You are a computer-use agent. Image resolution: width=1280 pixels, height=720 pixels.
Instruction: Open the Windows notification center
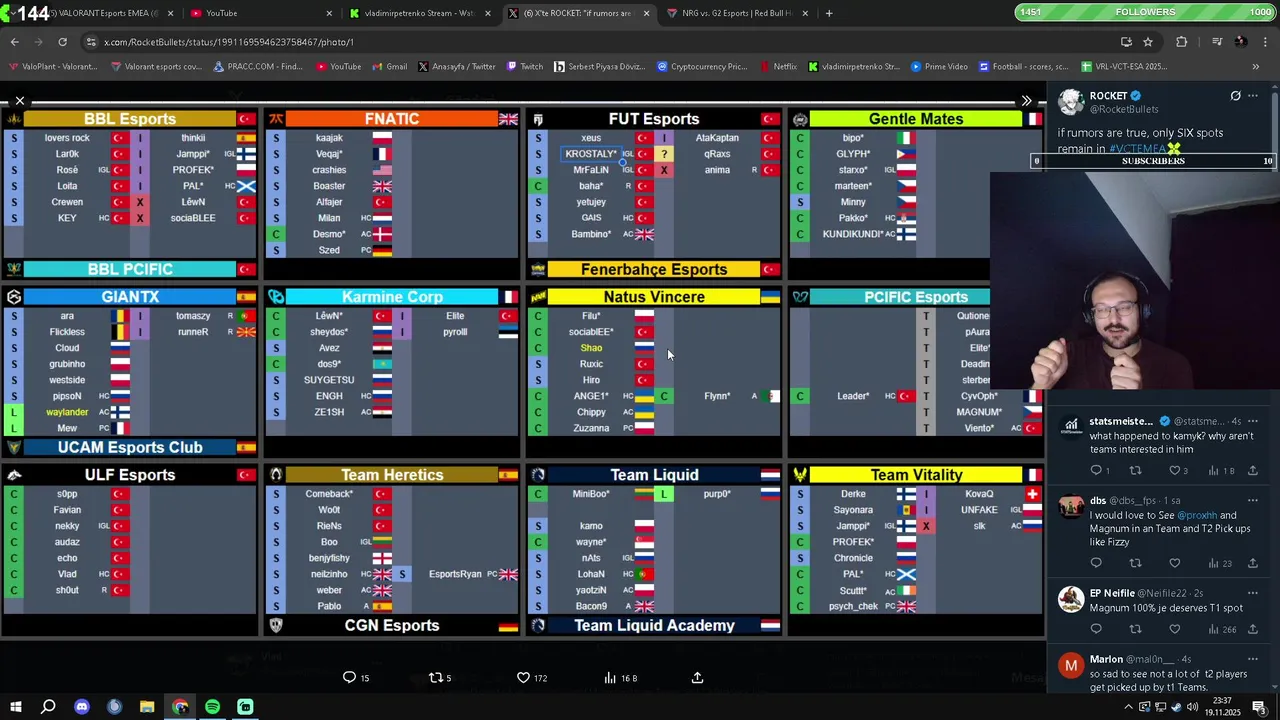(x=1259, y=707)
